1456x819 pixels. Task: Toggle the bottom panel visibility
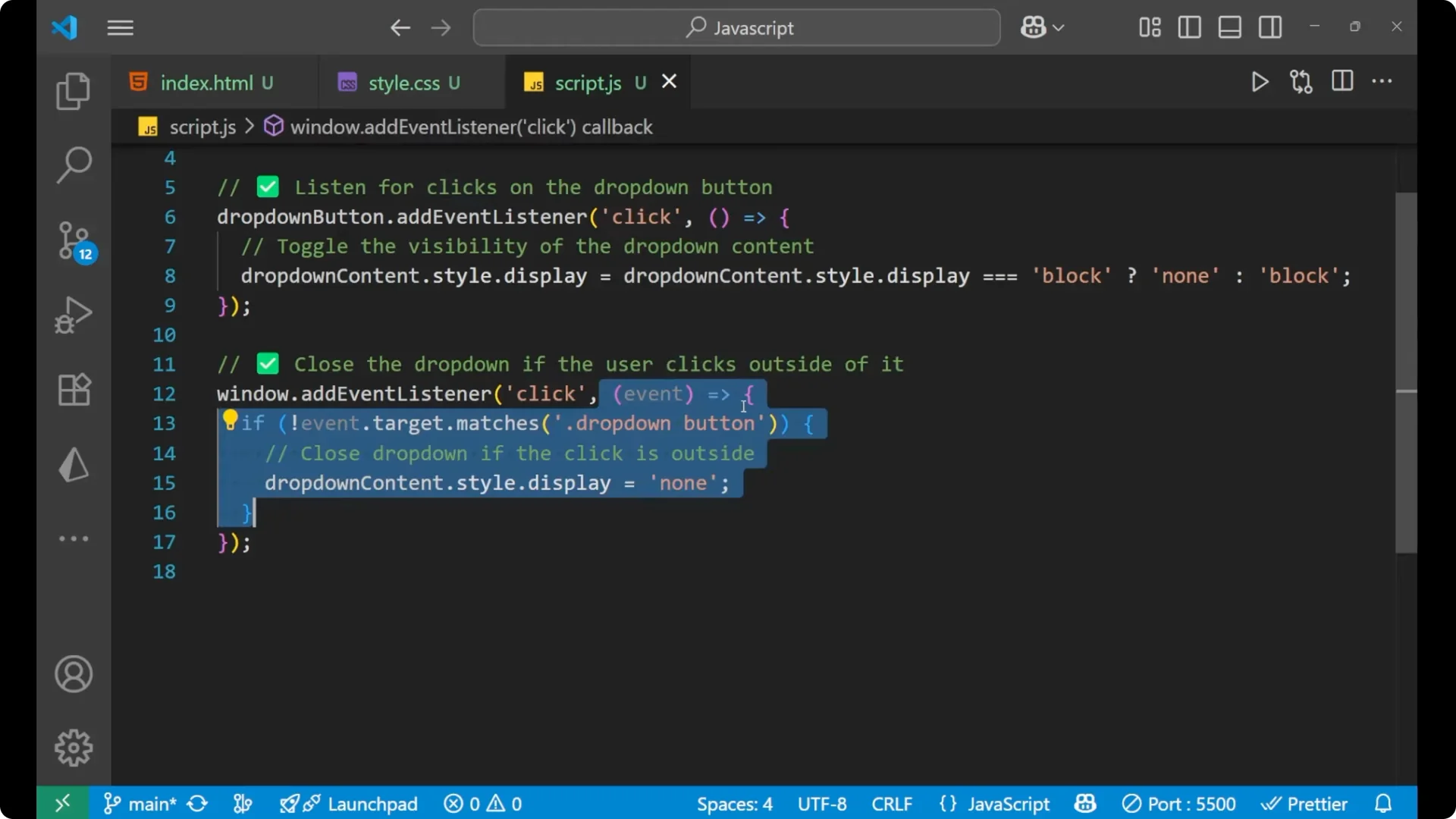tap(1229, 27)
